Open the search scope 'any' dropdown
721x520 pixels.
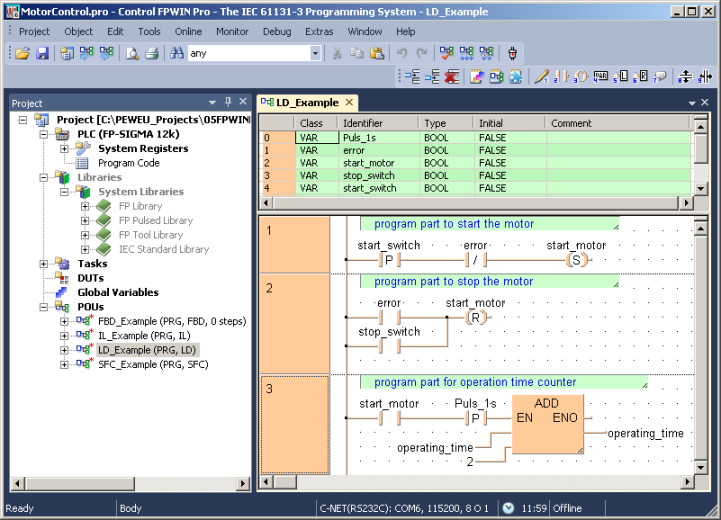point(315,53)
